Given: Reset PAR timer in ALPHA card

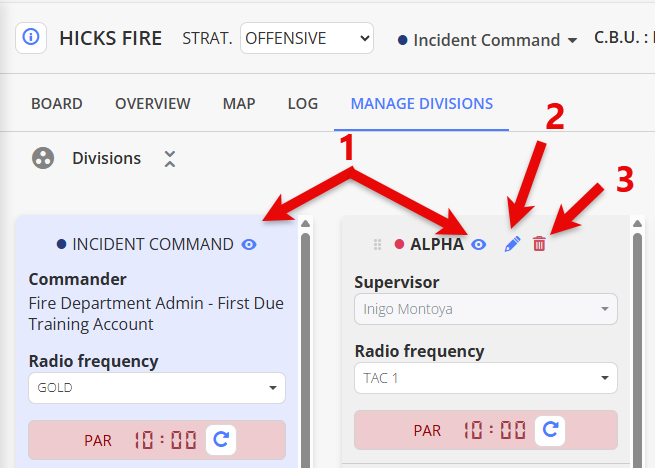Looking at the screenshot, I should click(x=550, y=430).
